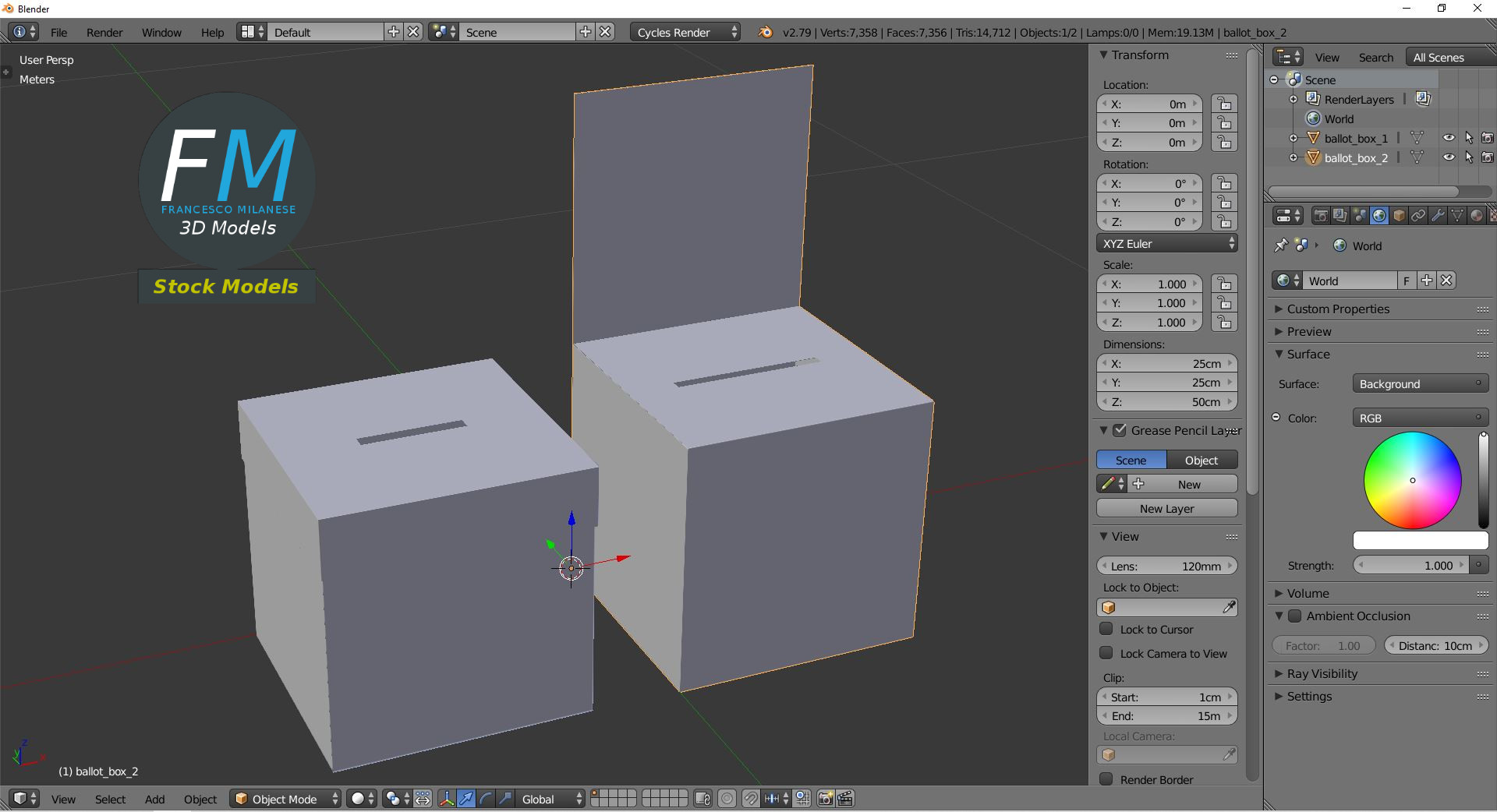Open the Object properties tab (cube icon)
The width and height of the screenshot is (1497, 812).
[1399, 215]
